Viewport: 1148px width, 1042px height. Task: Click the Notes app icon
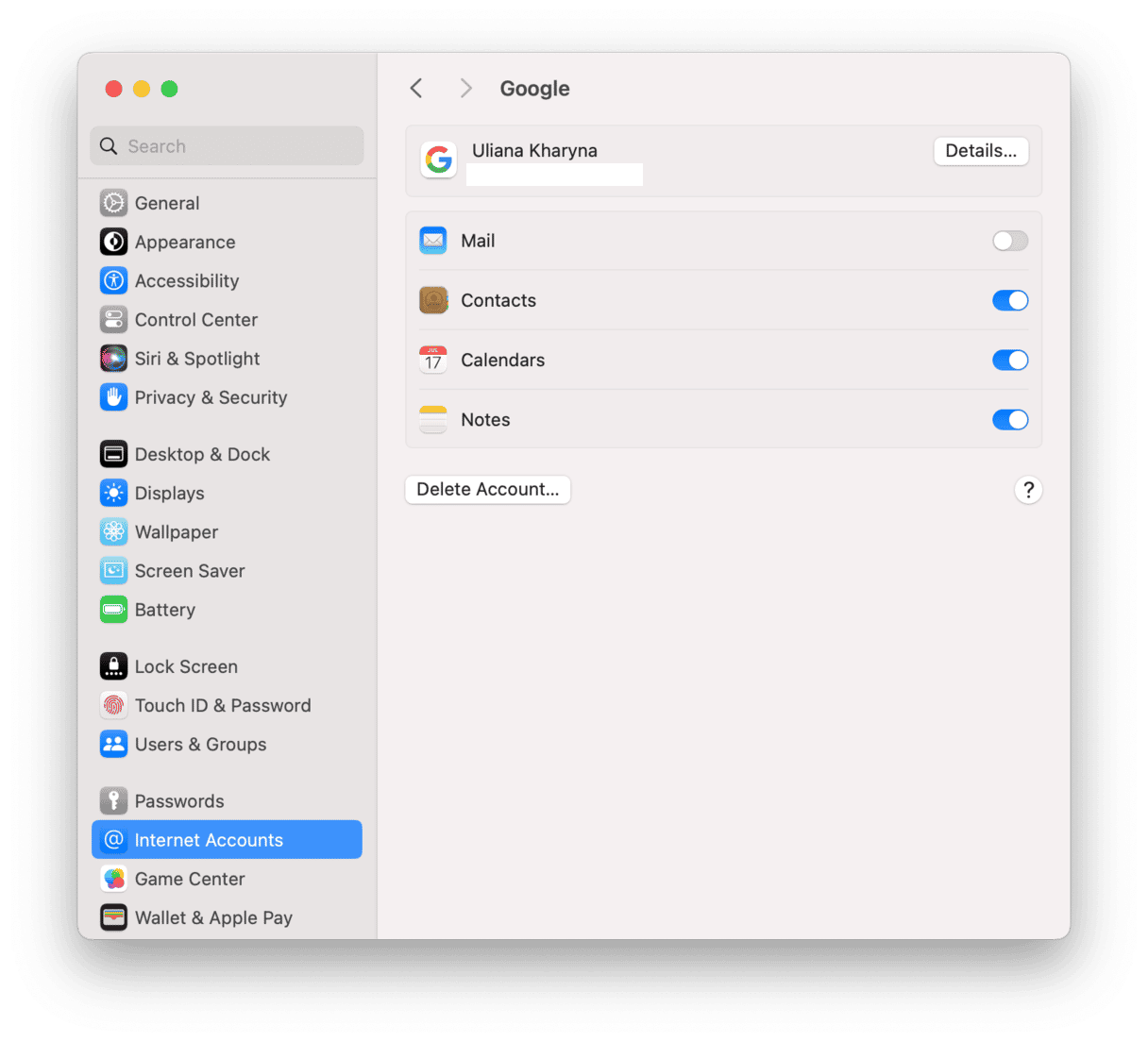(433, 419)
